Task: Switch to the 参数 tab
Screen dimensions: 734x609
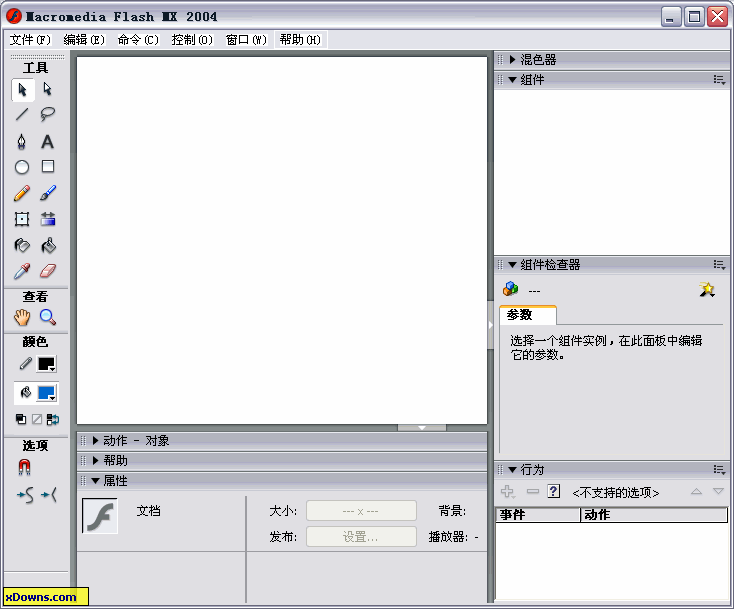Action: point(528,315)
